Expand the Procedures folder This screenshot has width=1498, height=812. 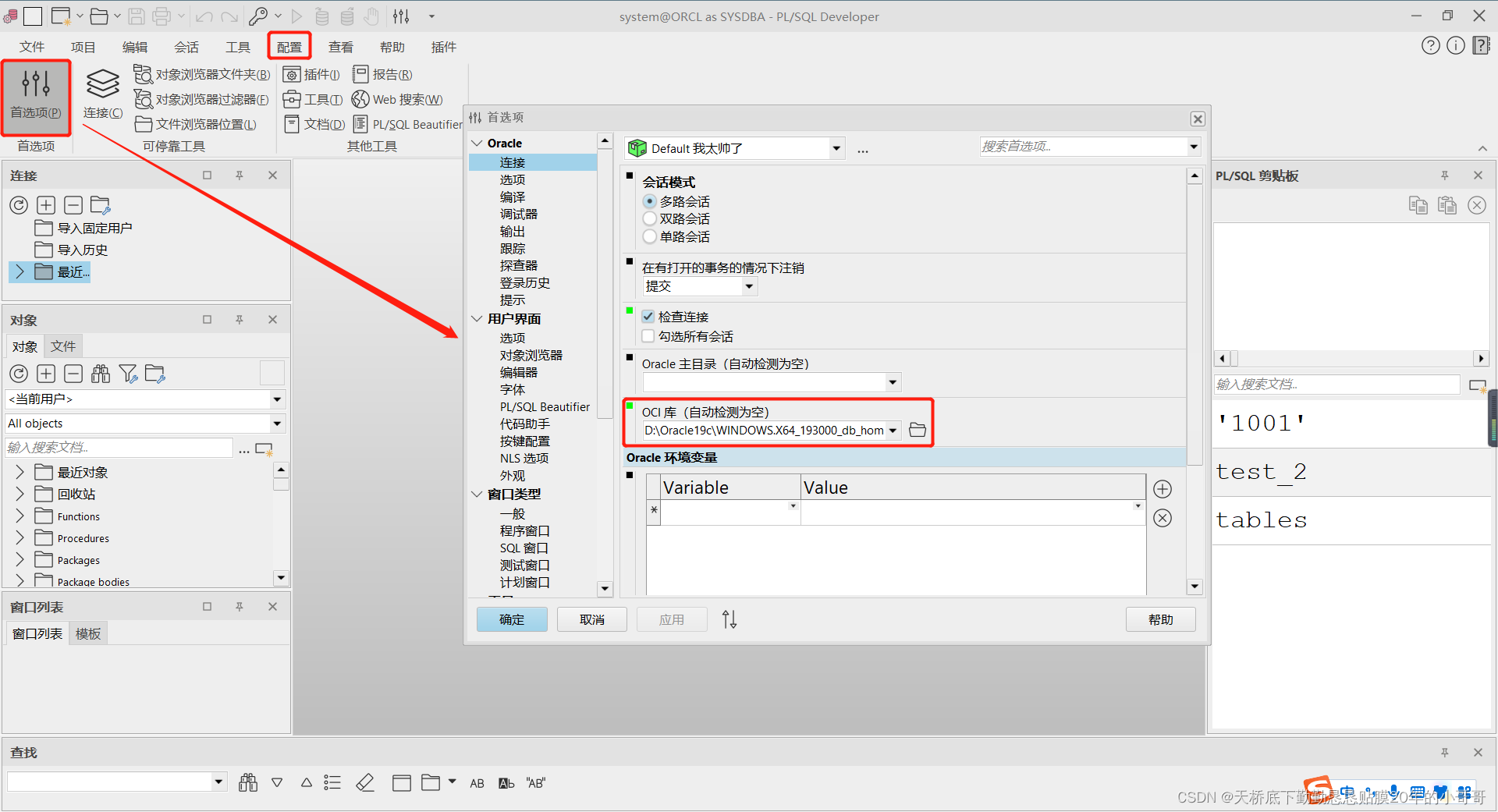(20, 537)
